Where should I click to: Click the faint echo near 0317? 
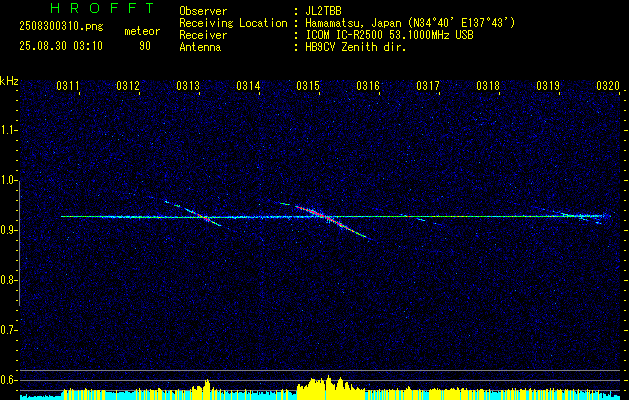(420, 219)
